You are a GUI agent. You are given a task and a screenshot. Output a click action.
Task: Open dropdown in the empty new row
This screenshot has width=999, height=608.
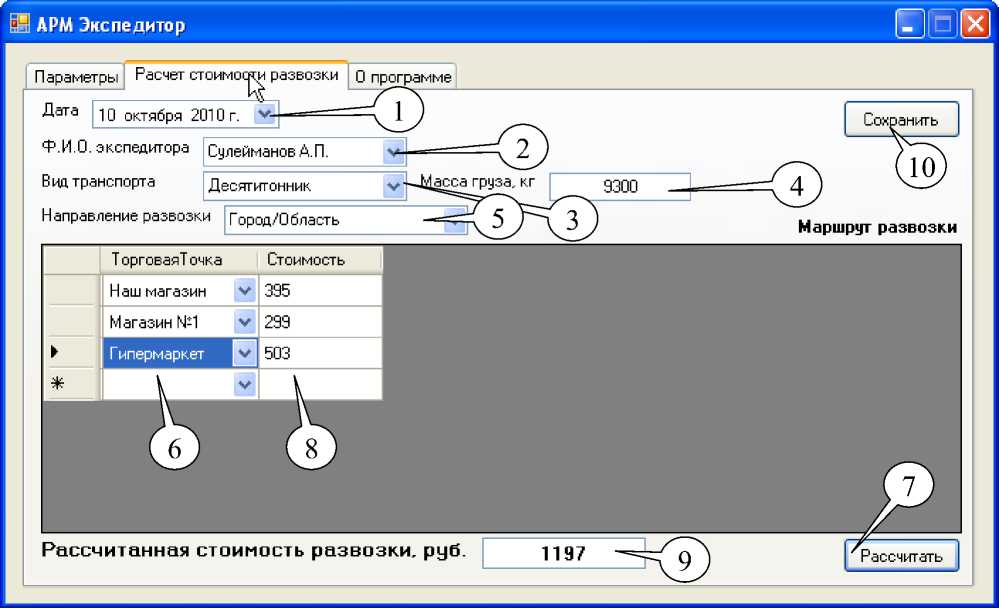coord(245,384)
